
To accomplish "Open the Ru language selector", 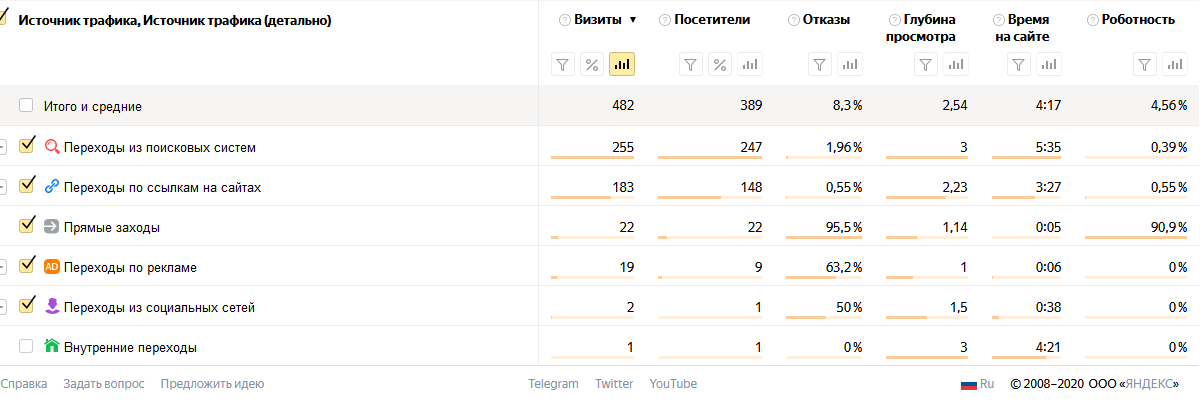I will [x=977, y=384].
